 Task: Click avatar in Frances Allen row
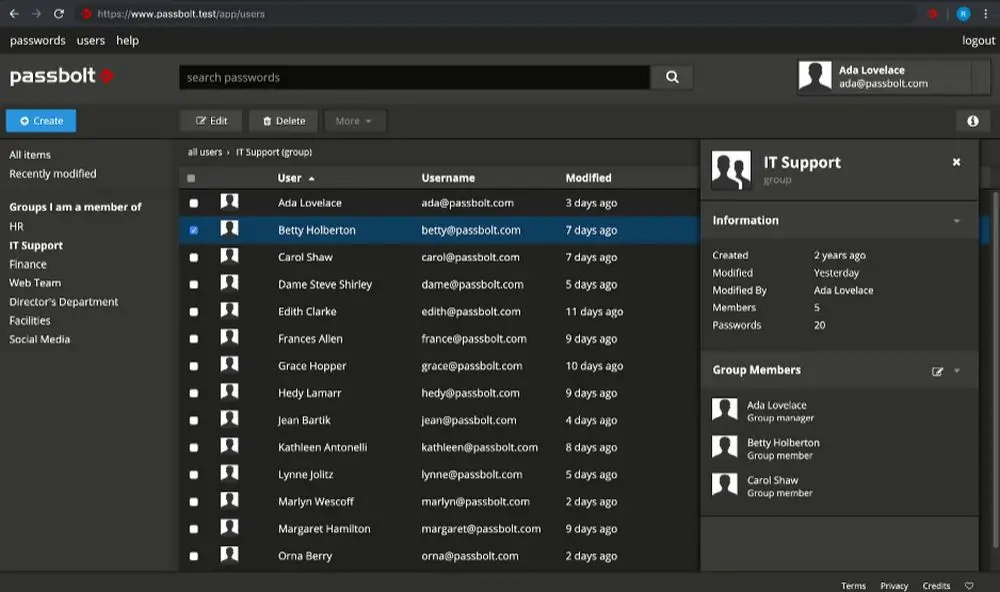tap(230, 337)
